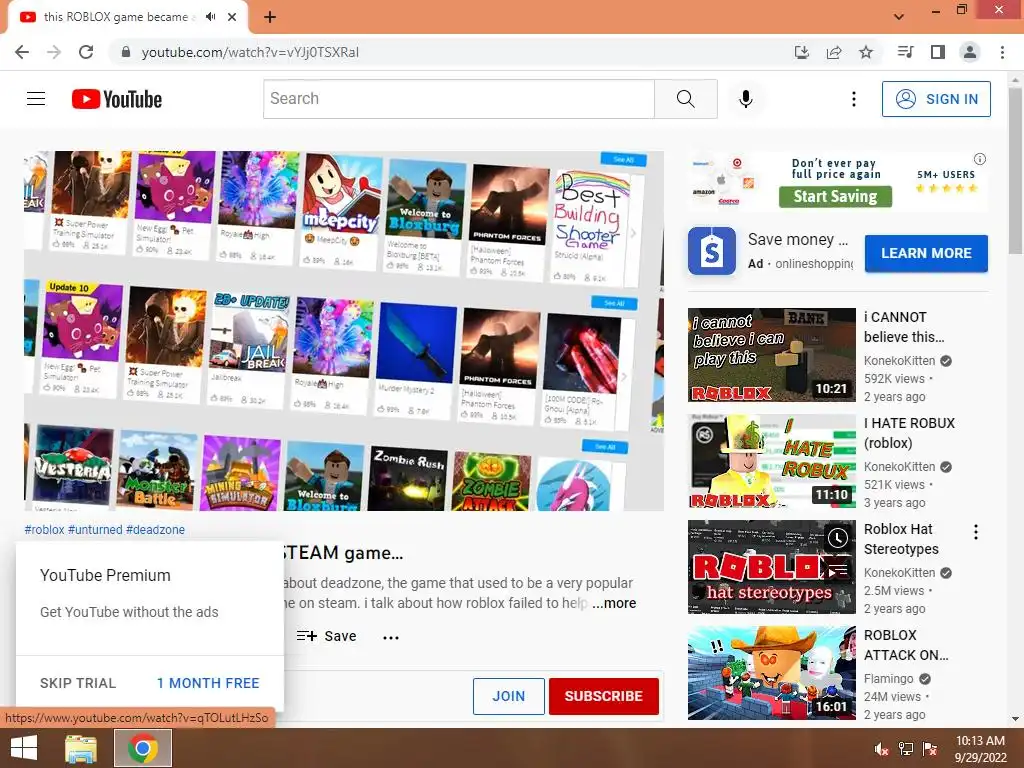Add Hat Stereotypes to Watch Later clock
The height and width of the screenshot is (768, 1024).
[x=838, y=538]
